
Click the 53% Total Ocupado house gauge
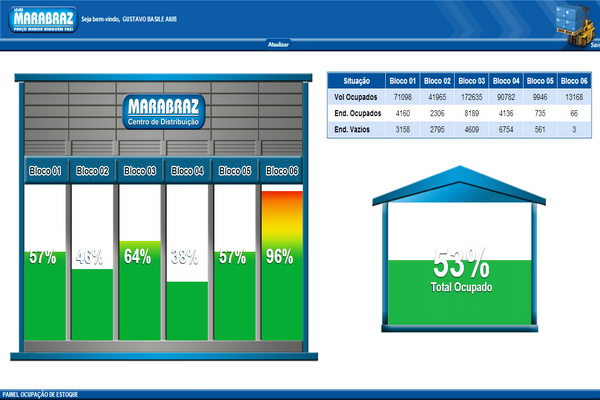460,249
